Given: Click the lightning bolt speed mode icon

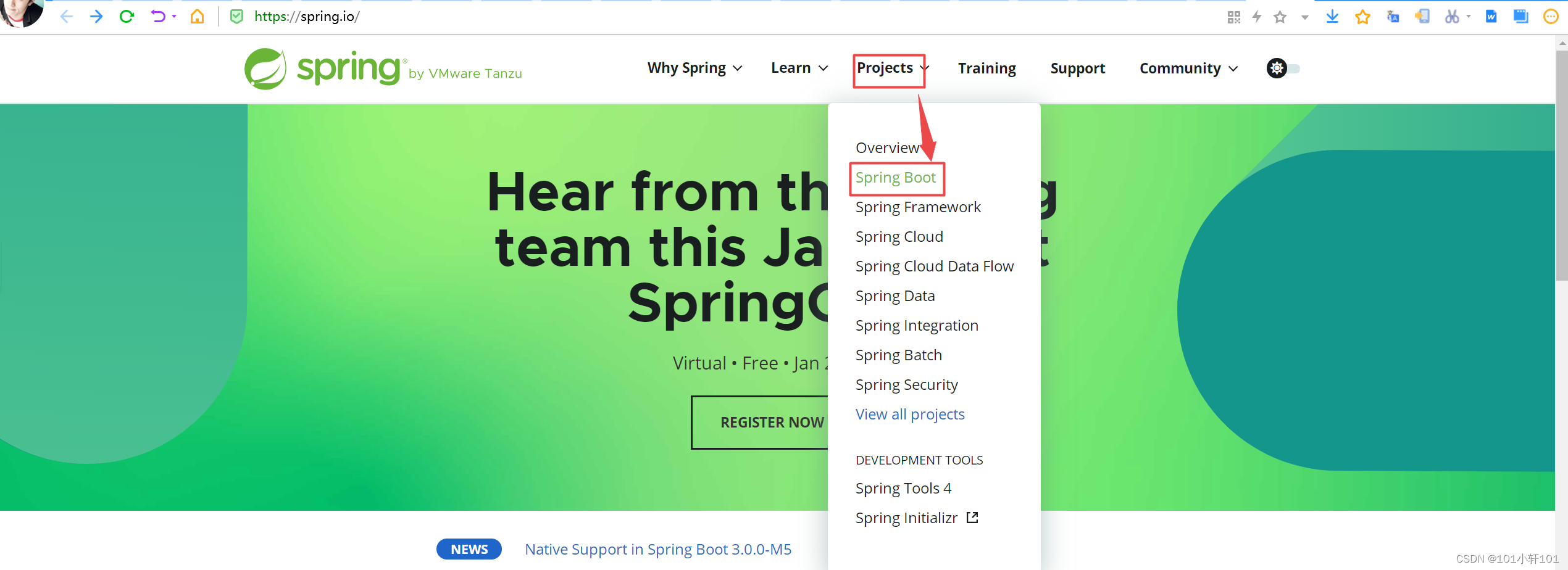Looking at the screenshot, I should (1256, 17).
